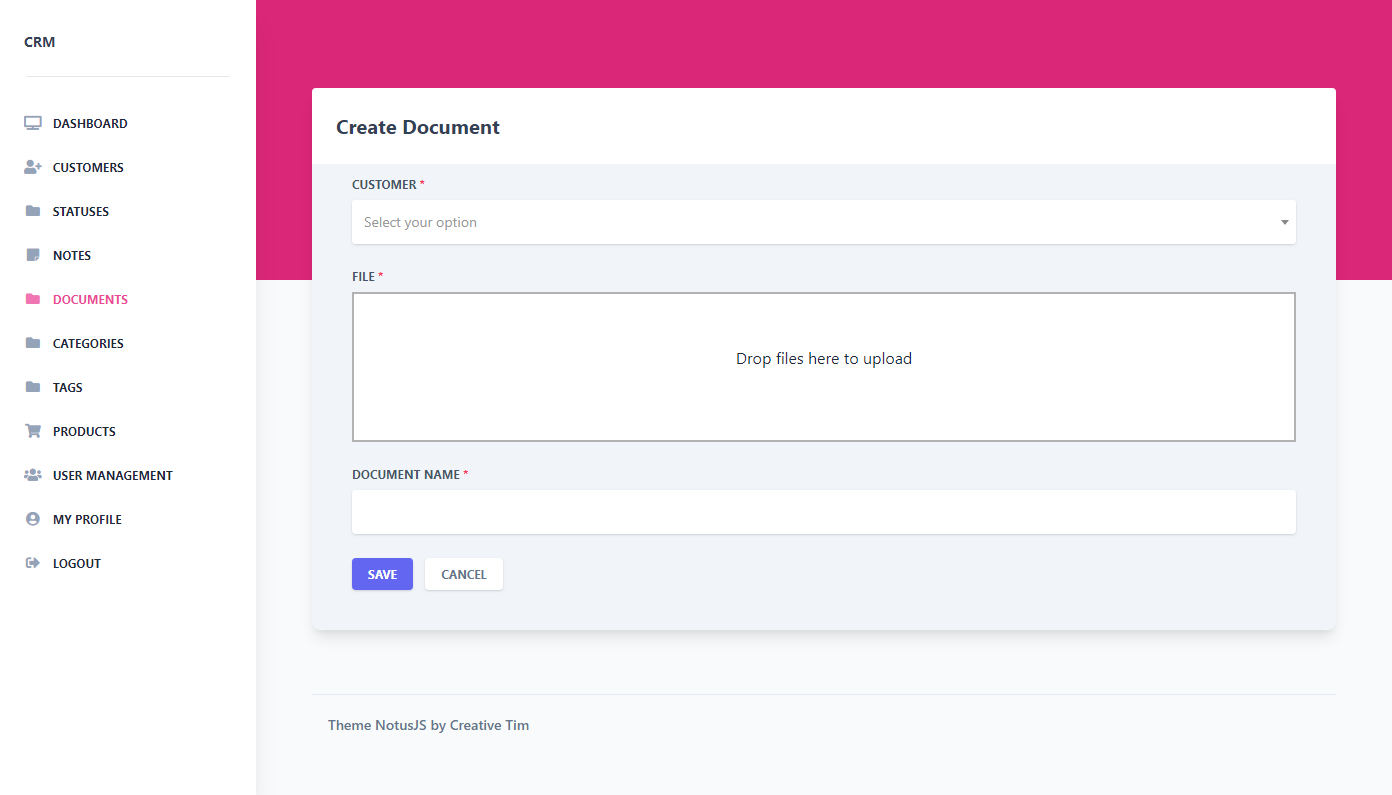The width and height of the screenshot is (1392, 795).
Task: Select Documents in the sidebar
Action: [90, 300]
